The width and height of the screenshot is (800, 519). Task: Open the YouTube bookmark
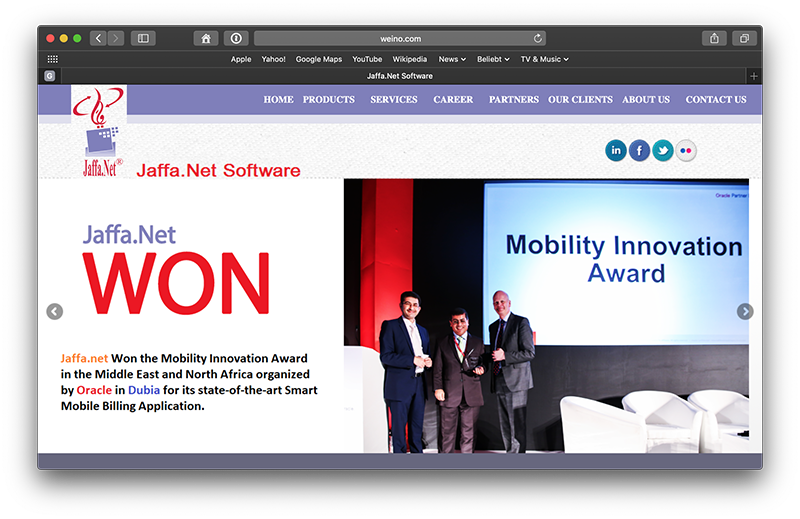367,59
